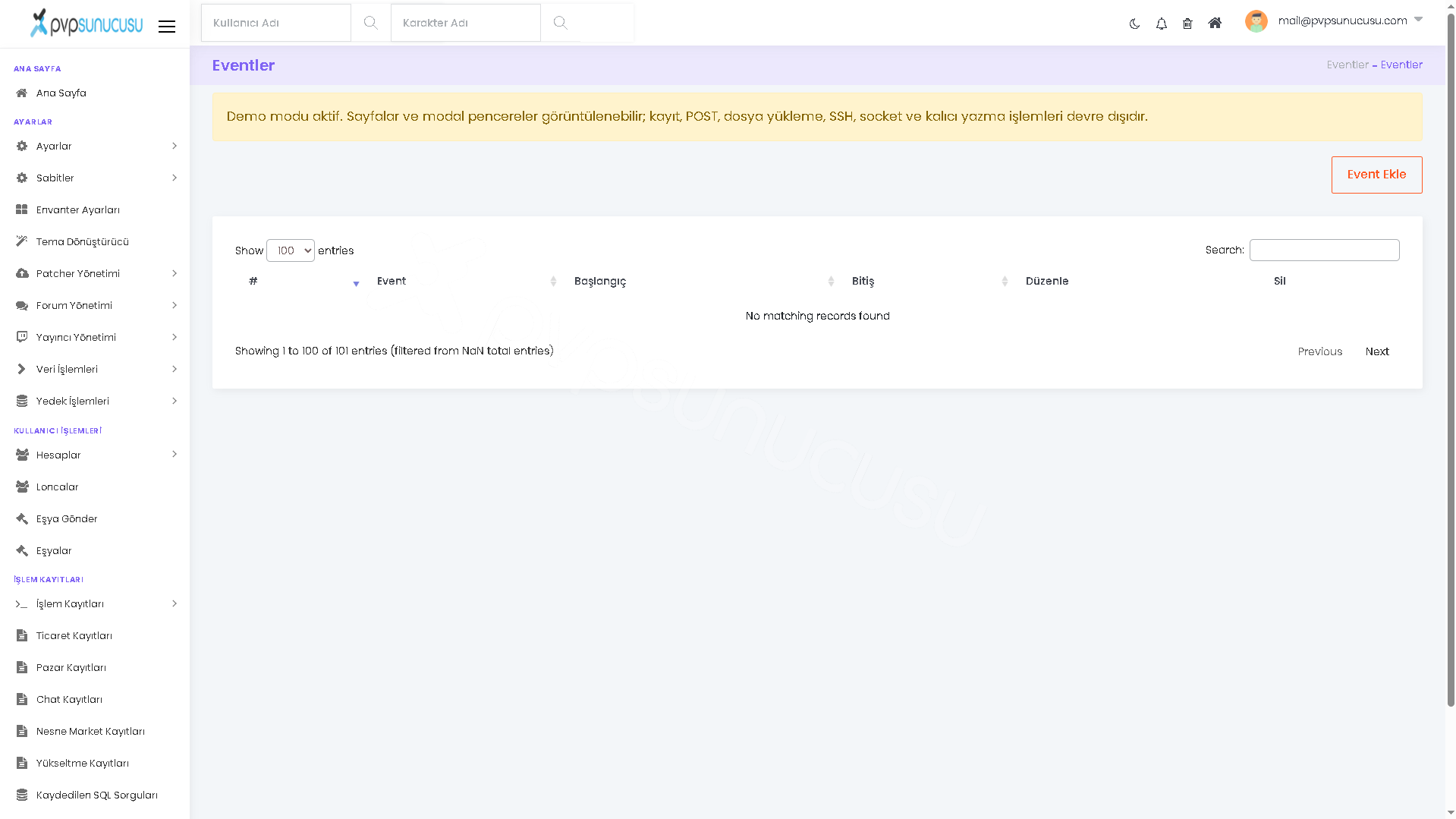Screen dimensions: 1456x819
Task: Click the home icon in the top bar
Action: (x=1215, y=24)
